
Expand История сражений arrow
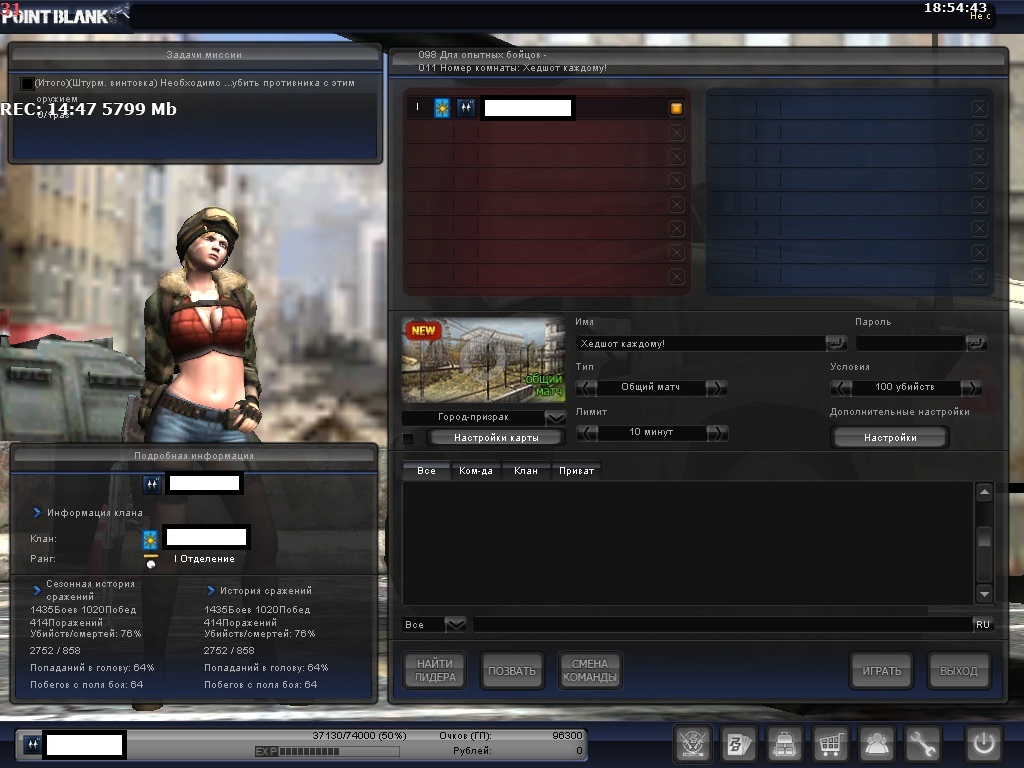211,590
